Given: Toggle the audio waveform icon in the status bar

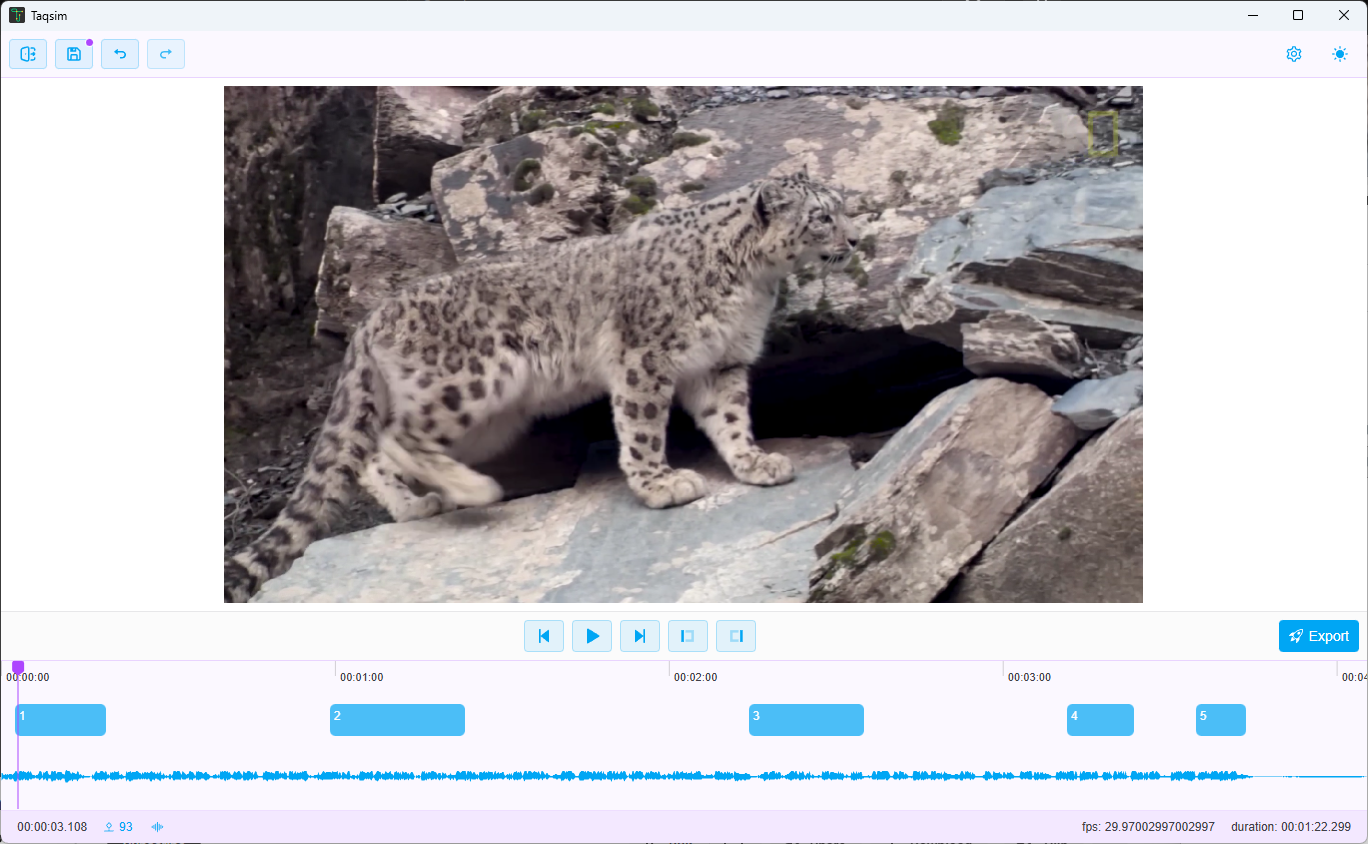Looking at the screenshot, I should point(157,827).
